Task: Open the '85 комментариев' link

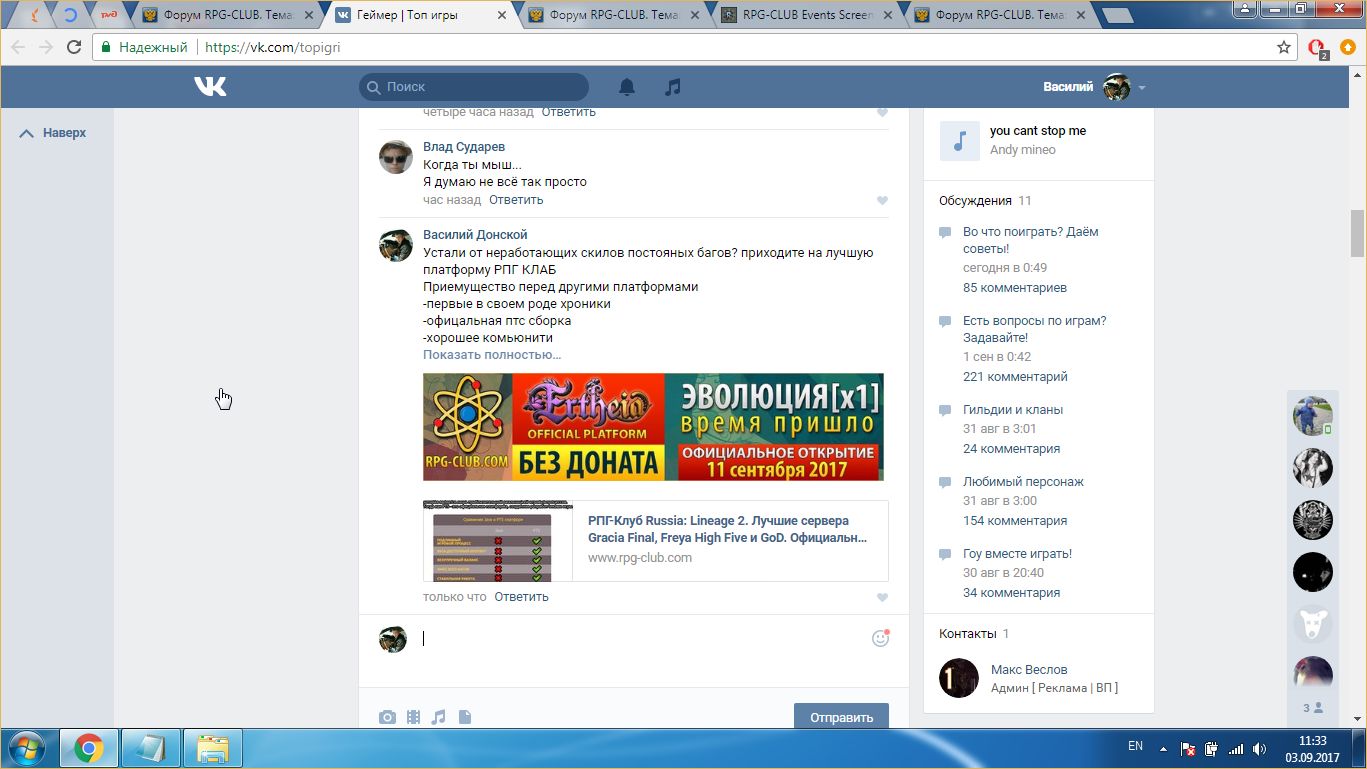Action: 1015,288
